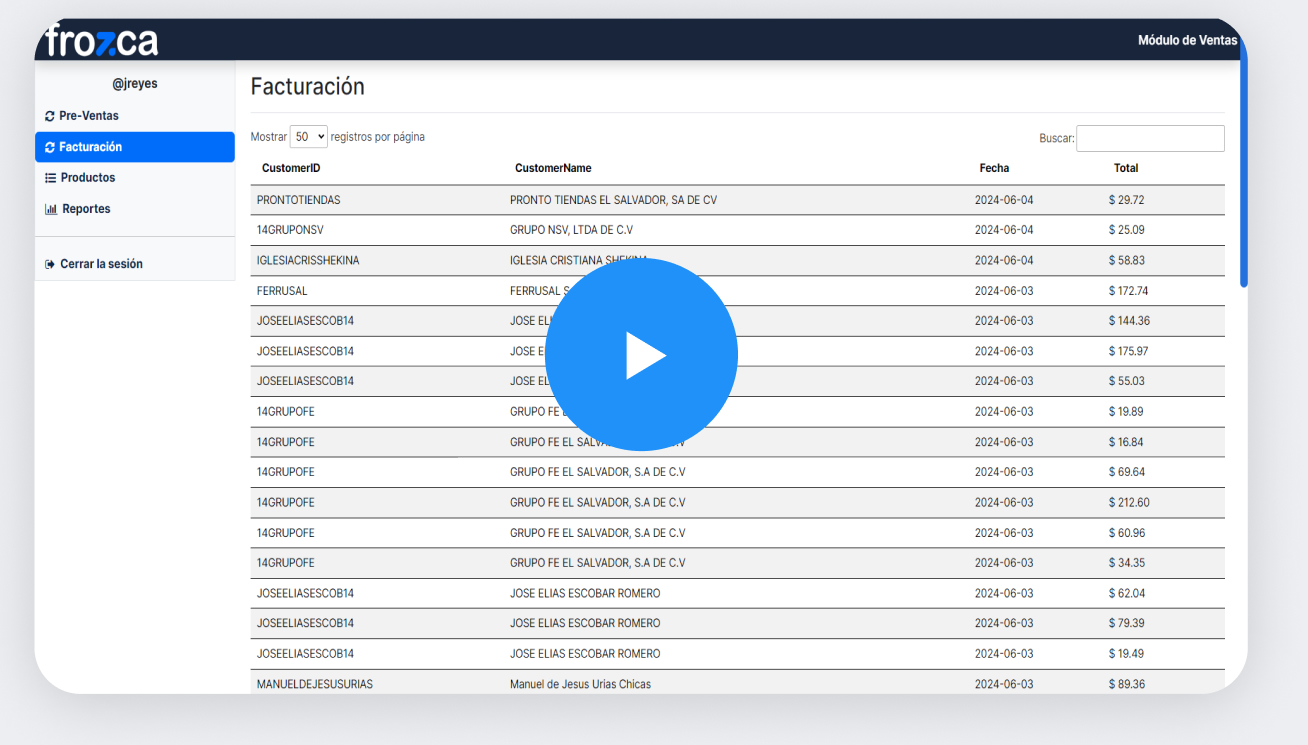The height and width of the screenshot is (745, 1308).
Task: Play the video with the blue button
Action: (641, 354)
